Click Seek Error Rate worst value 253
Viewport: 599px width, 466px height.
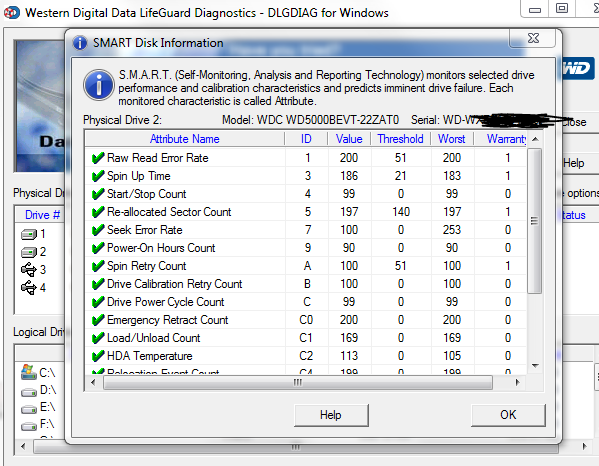[452, 230]
